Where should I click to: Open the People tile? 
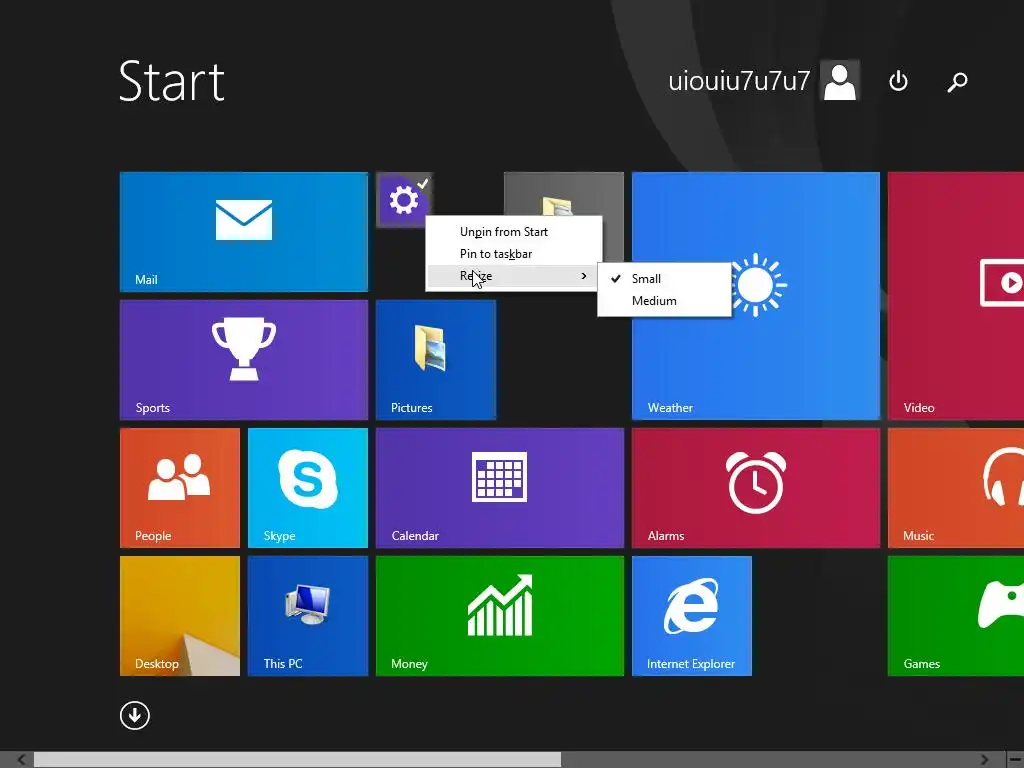[180, 488]
